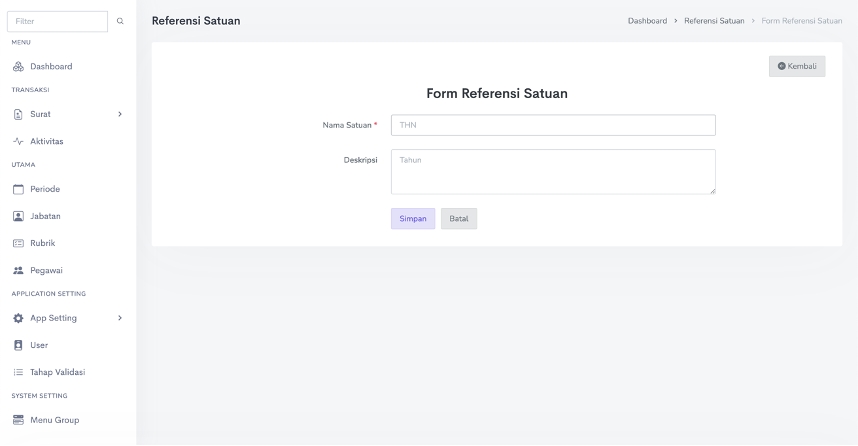Focus the Nama Satuan input field
Screen dimensions: 858x446
(553, 125)
